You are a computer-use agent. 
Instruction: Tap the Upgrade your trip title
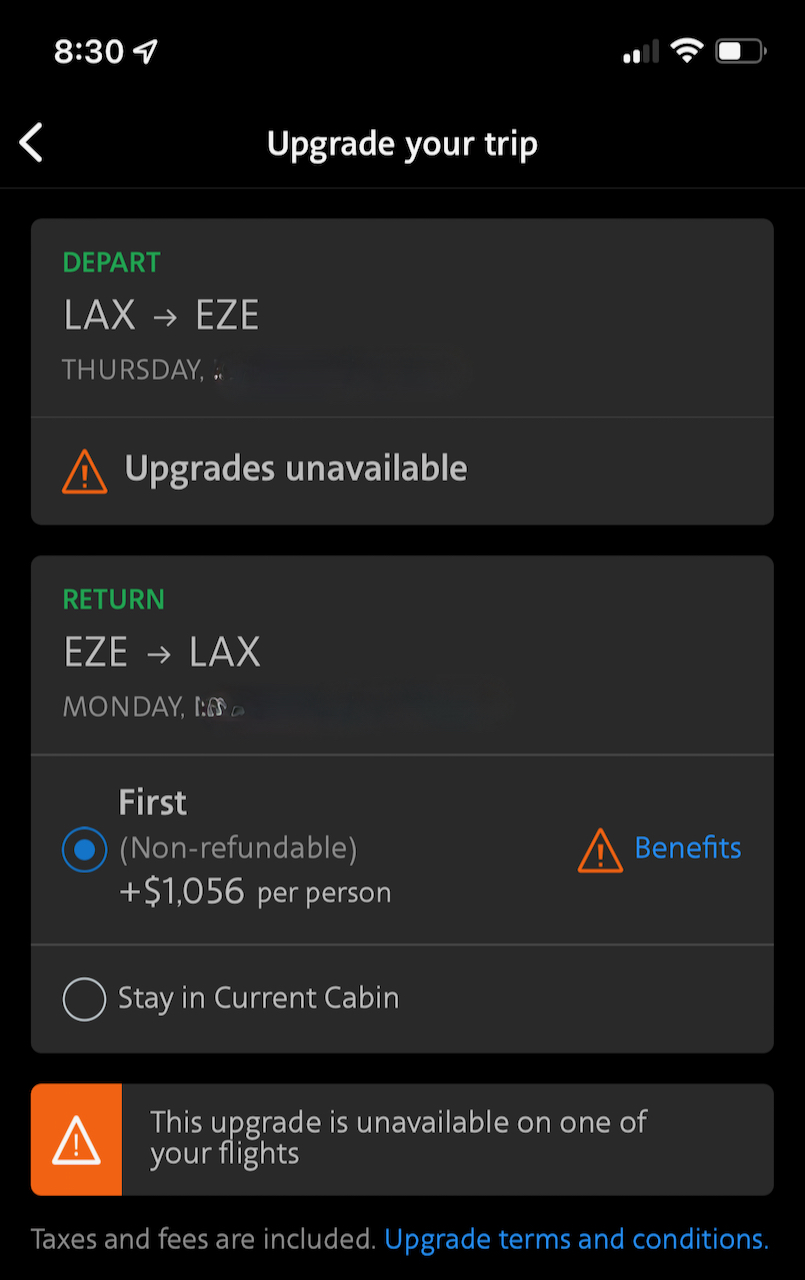(x=403, y=145)
